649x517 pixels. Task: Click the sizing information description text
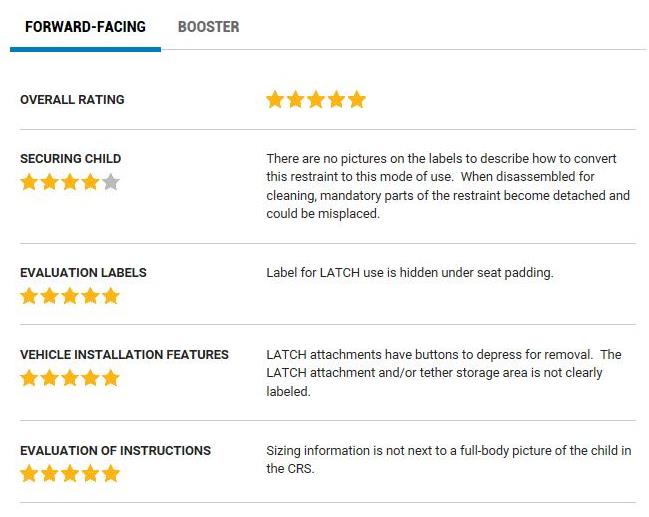click(449, 459)
